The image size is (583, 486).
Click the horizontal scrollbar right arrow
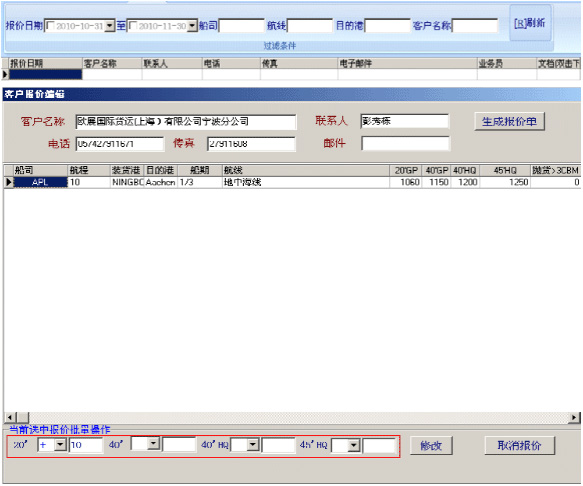click(575, 418)
